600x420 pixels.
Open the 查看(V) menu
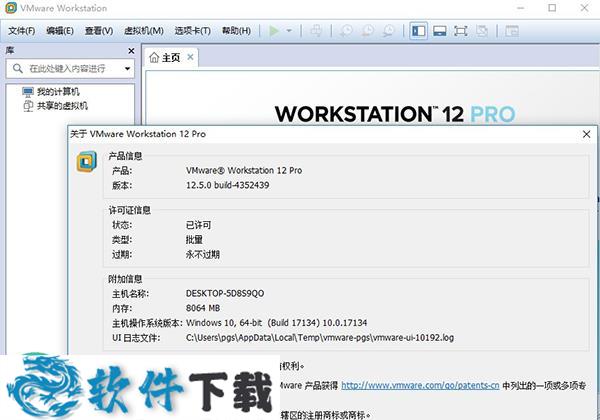pos(99,31)
